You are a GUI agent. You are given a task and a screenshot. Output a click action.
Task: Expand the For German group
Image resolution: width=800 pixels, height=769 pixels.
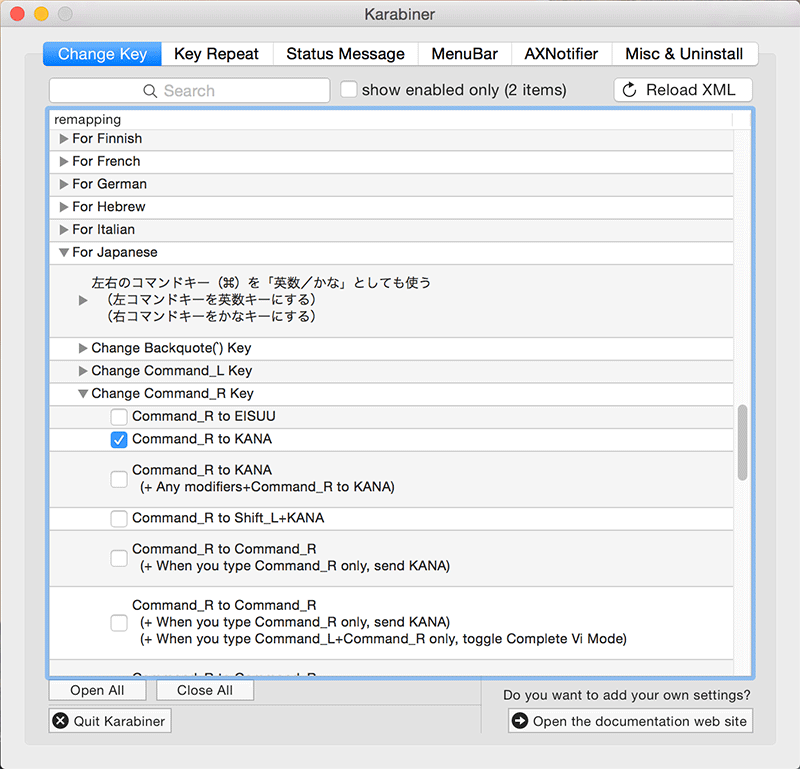click(x=64, y=184)
